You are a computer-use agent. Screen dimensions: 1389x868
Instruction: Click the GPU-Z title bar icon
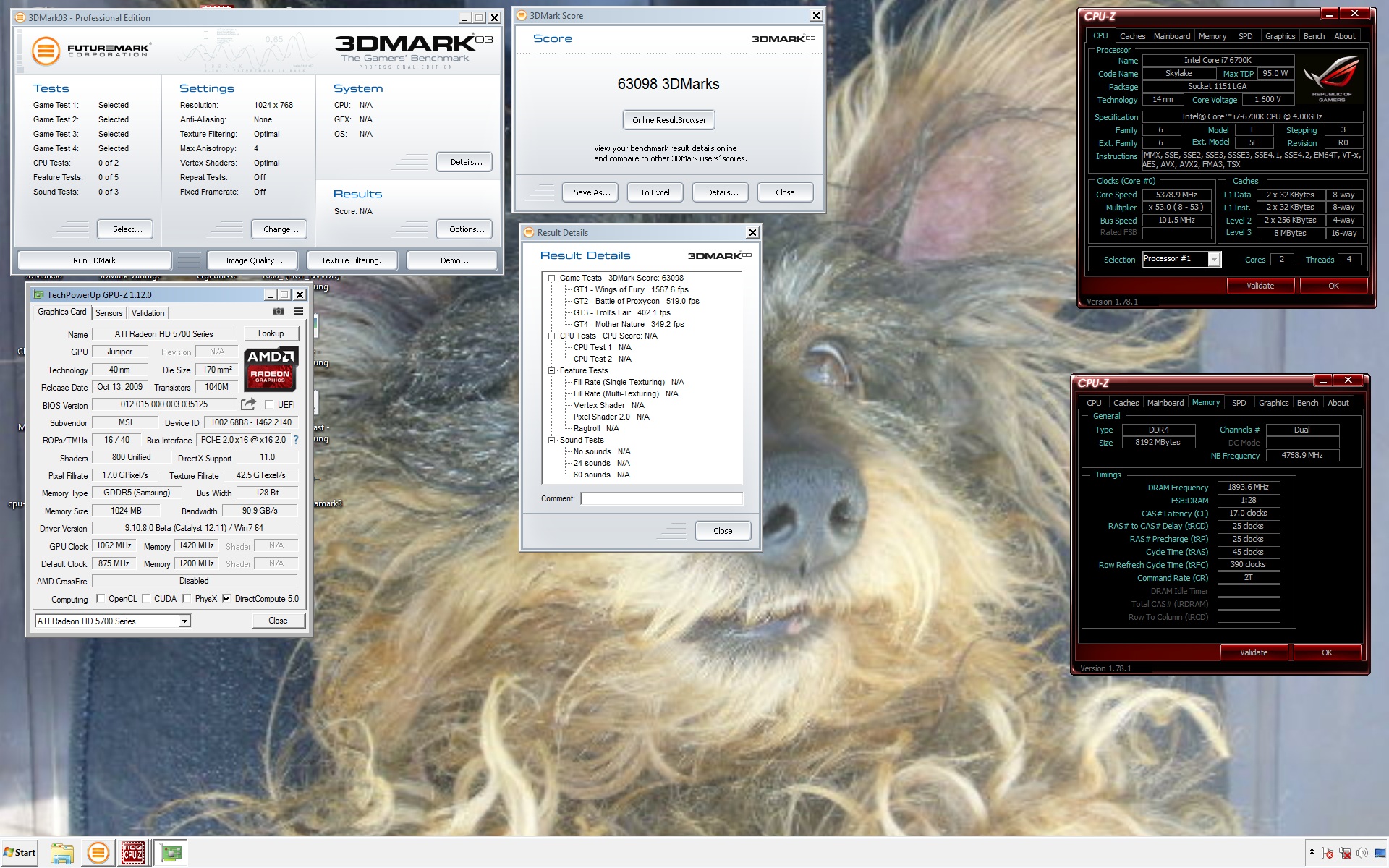[39, 294]
